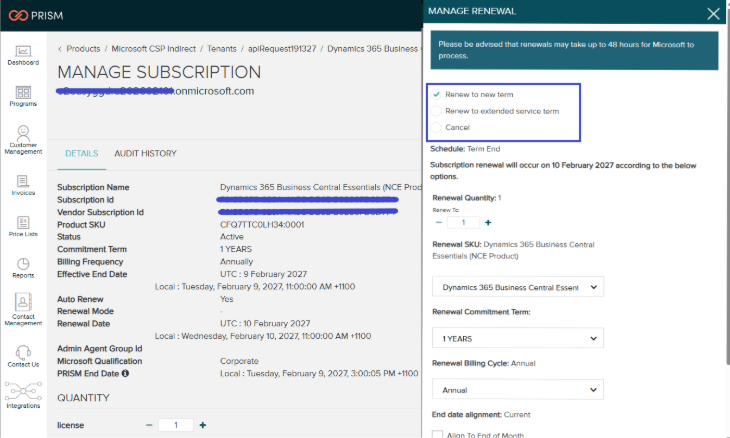Decrease the license quantity with minus
The image size is (730, 438).
(149, 425)
